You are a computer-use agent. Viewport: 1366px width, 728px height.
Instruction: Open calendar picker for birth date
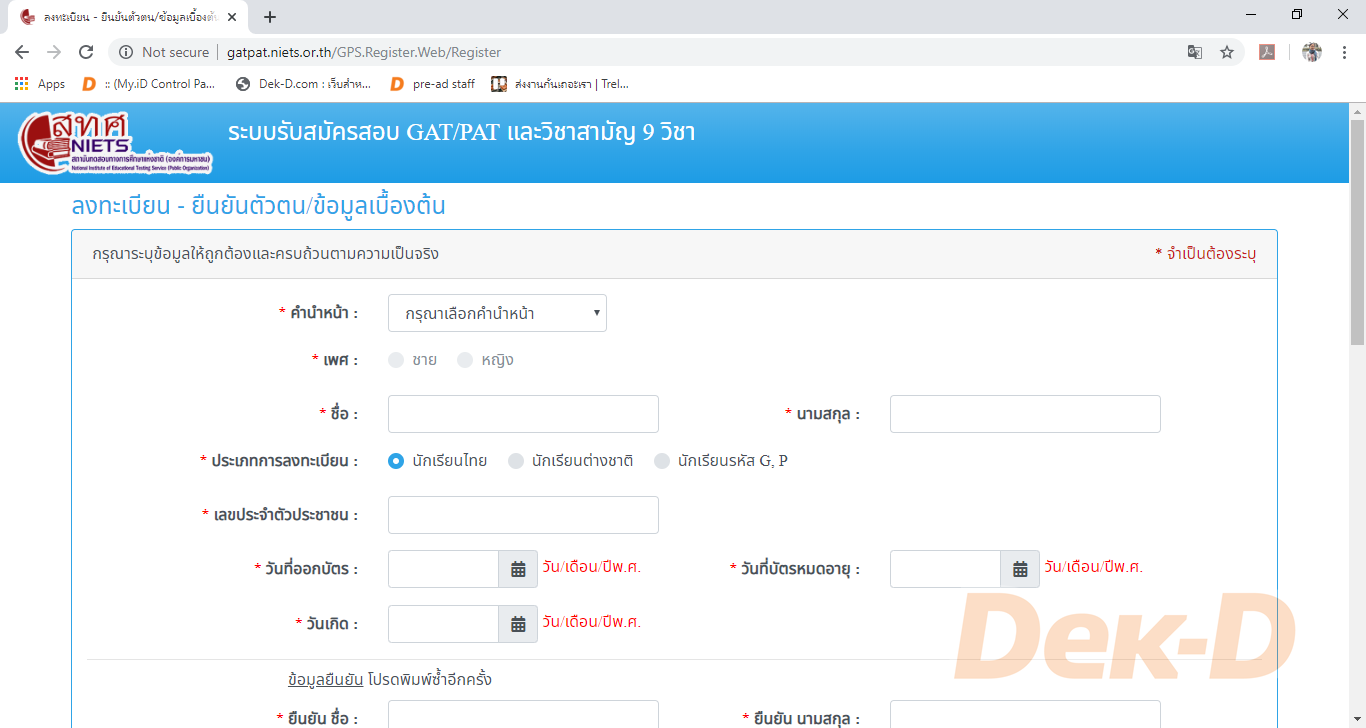tap(518, 624)
